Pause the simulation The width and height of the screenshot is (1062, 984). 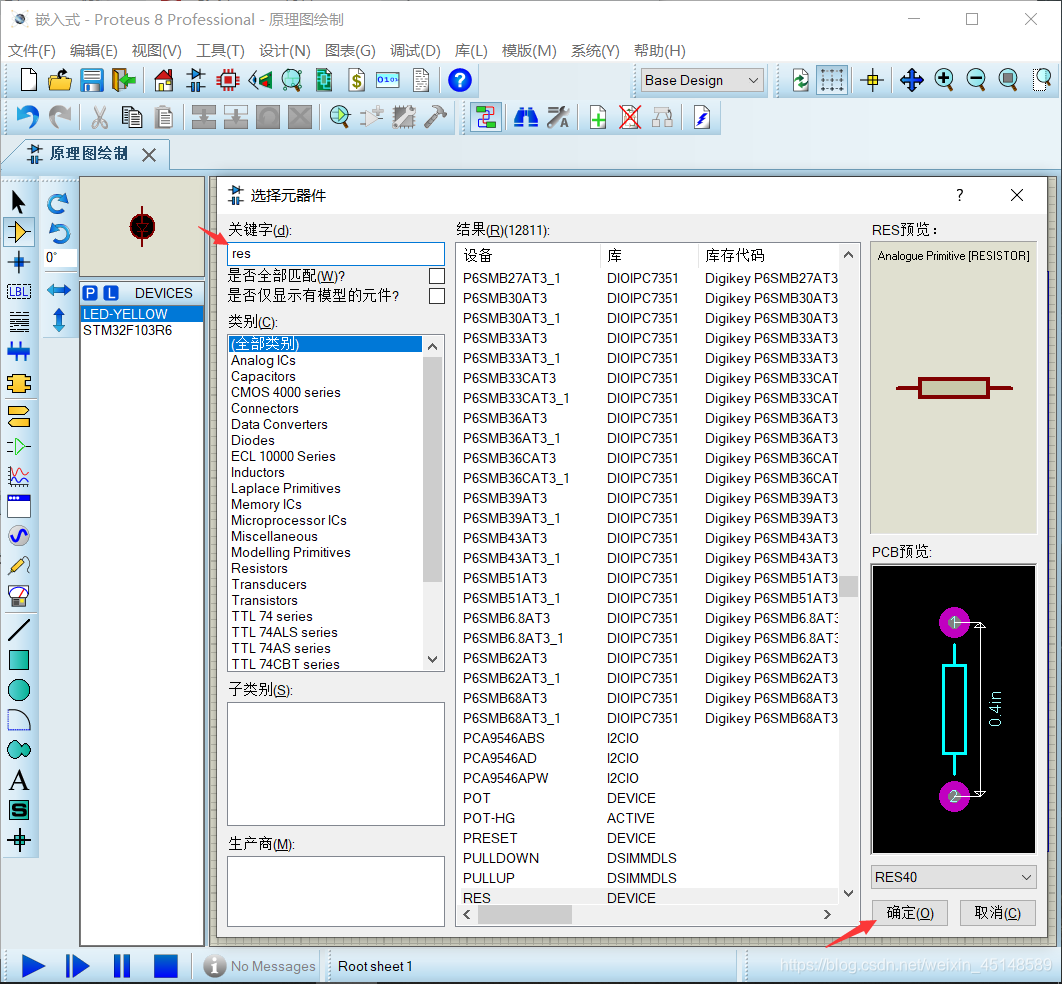pos(122,966)
